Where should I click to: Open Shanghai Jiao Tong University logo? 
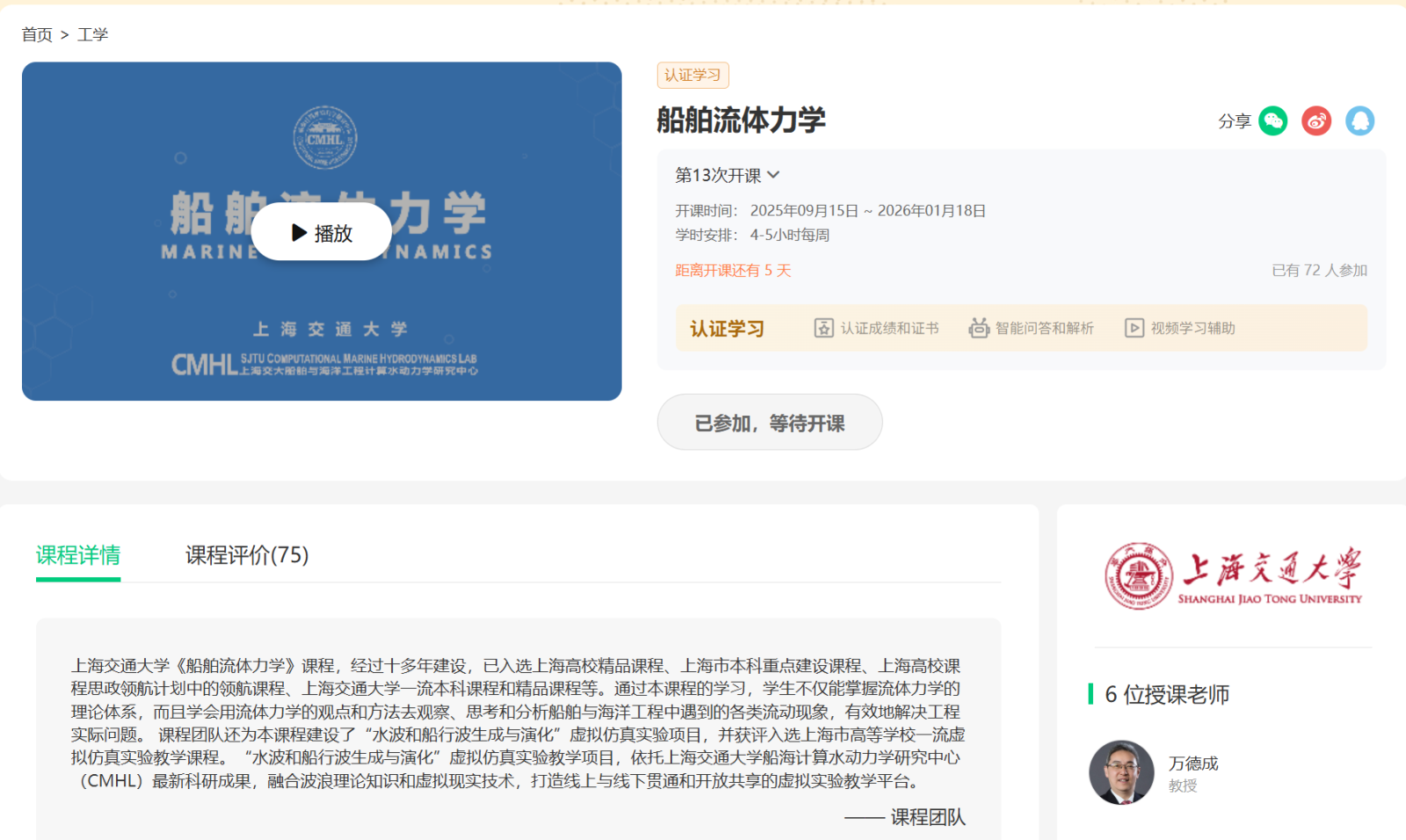point(1232,576)
